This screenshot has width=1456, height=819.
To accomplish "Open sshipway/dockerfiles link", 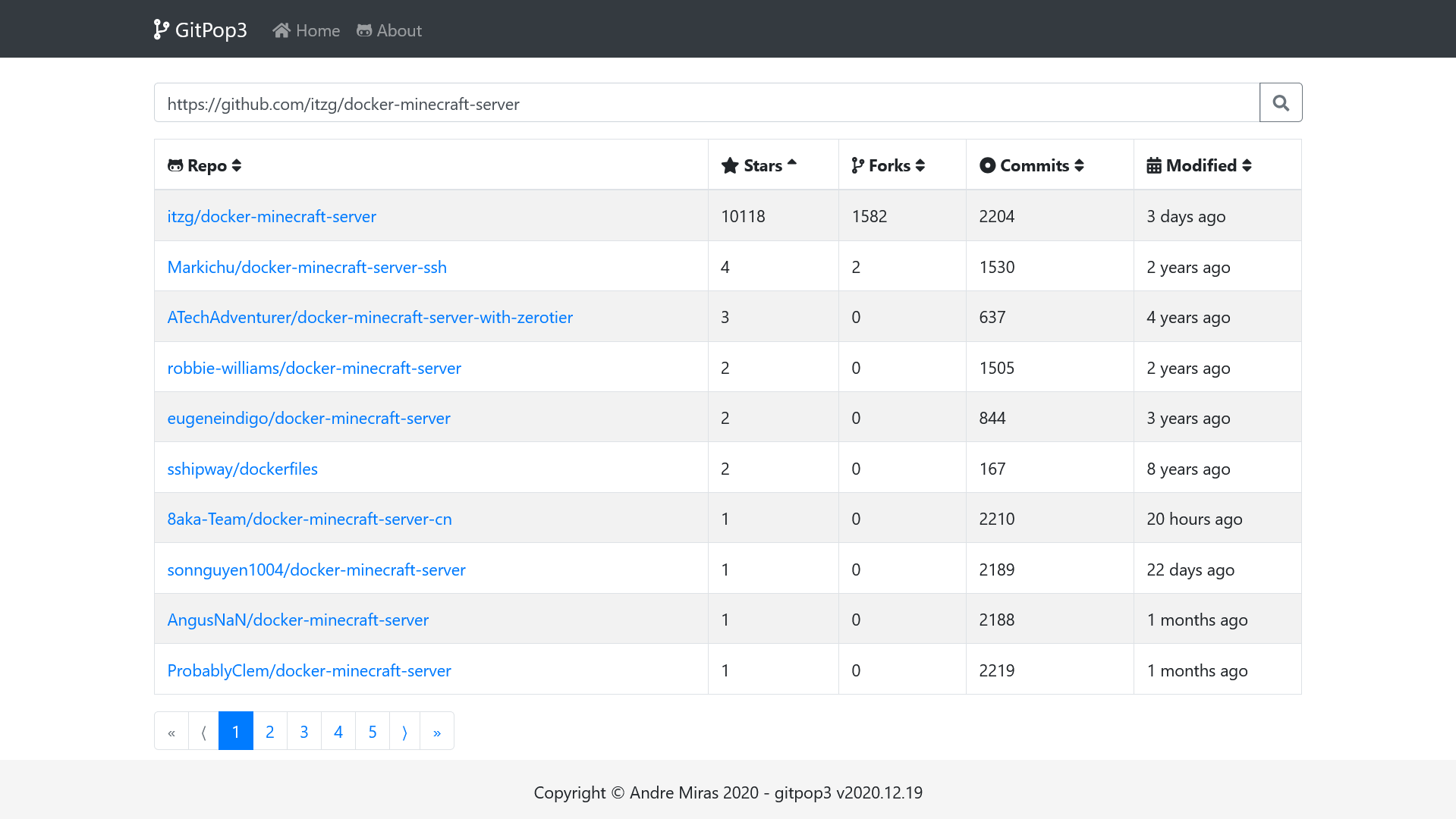I will click(x=243, y=469).
